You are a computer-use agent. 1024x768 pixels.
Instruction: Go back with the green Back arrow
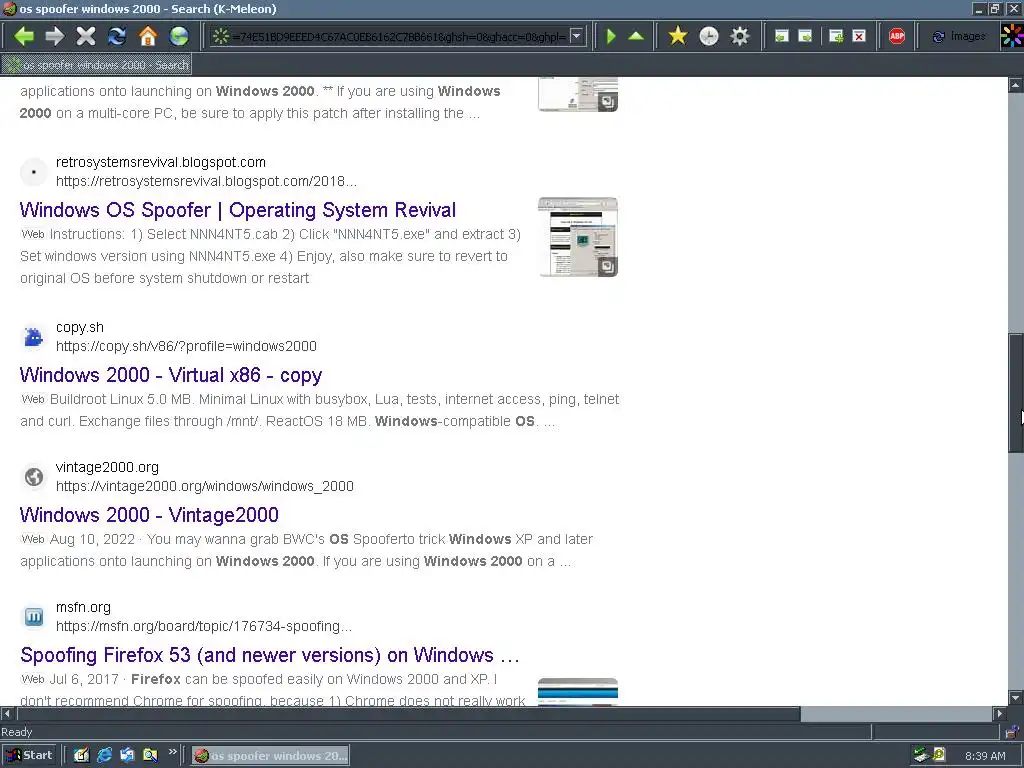[x=24, y=36]
